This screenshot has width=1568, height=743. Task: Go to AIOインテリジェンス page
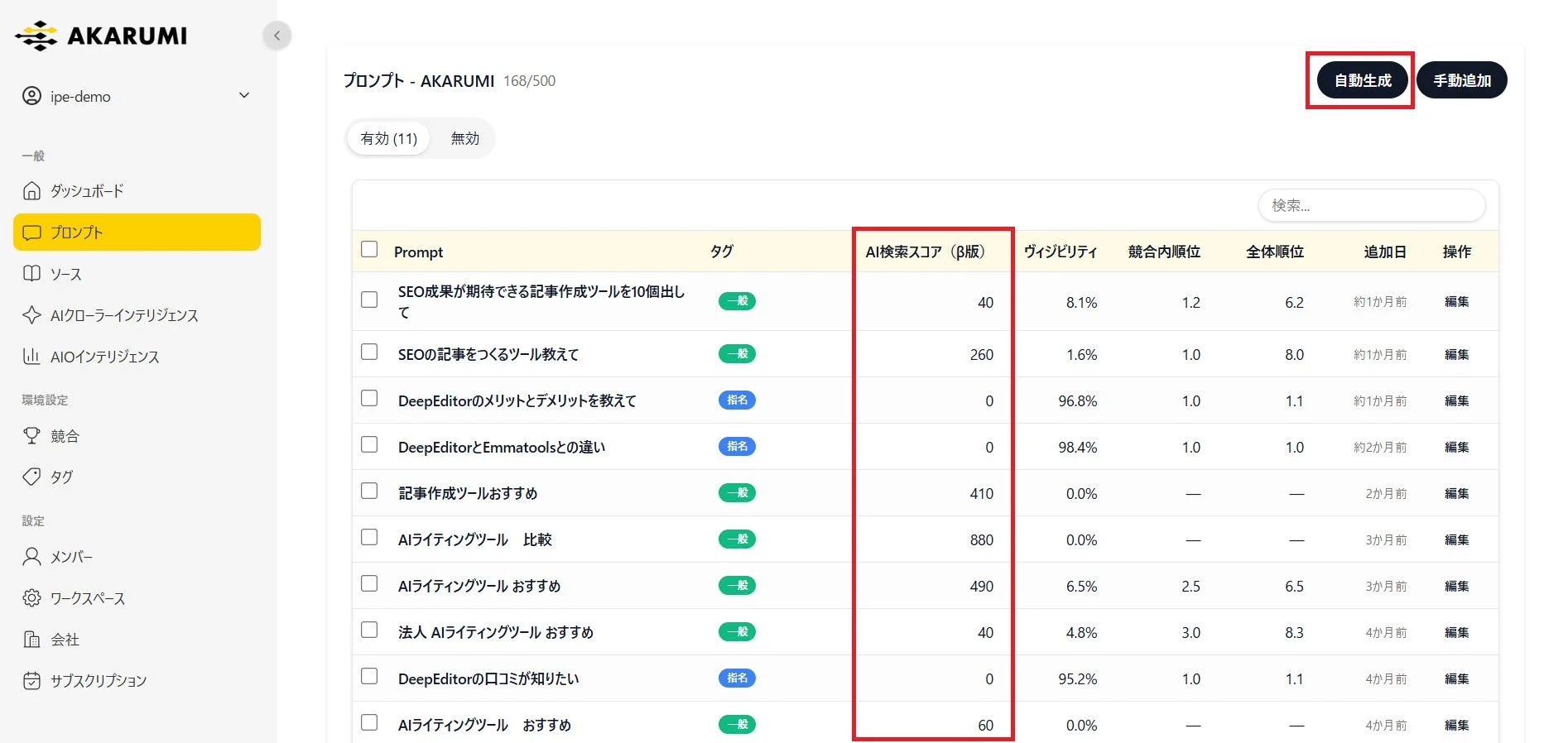point(137,357)
